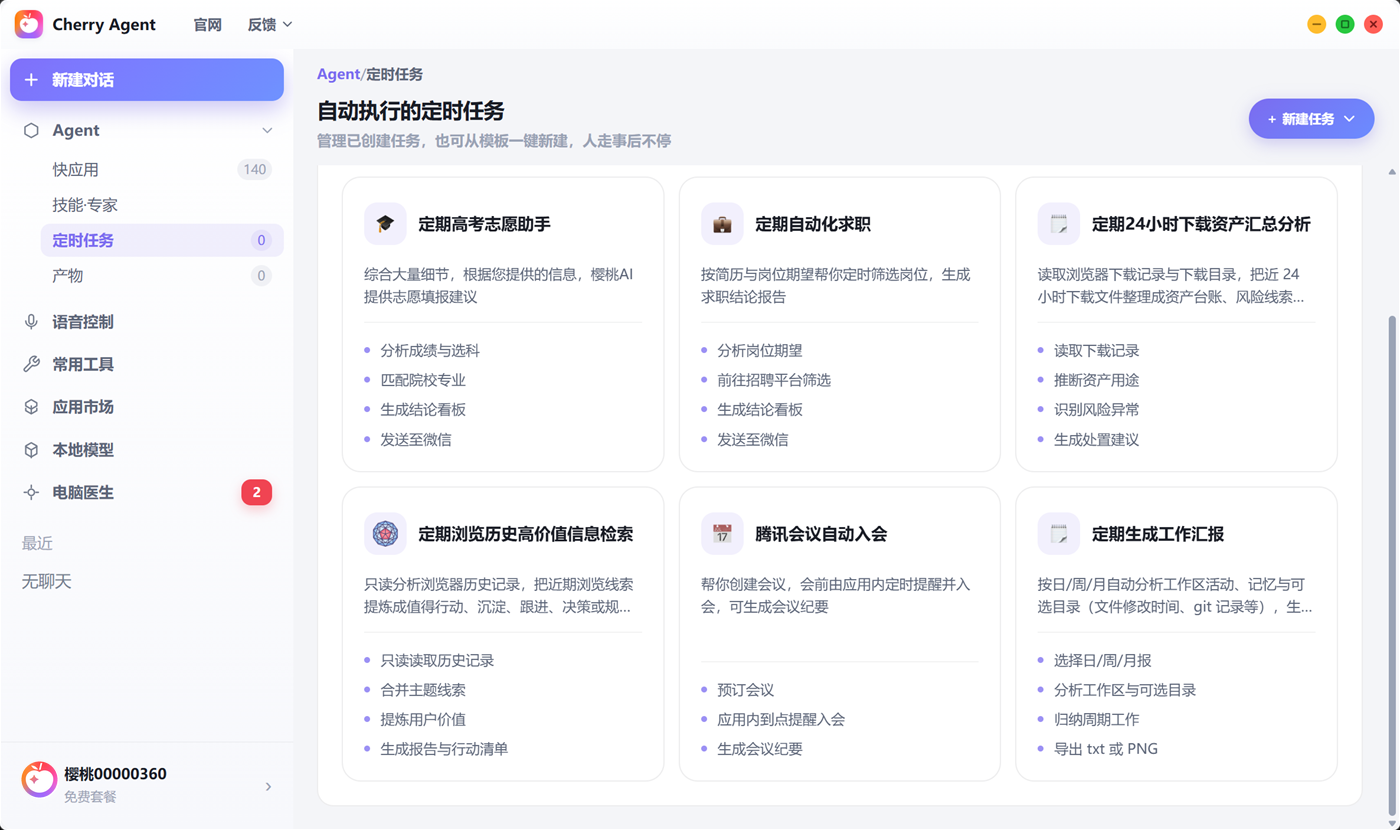Open the 新建任务 dropdown button
Image resolution: width=1400 pixels, height=830 pixels.
pos(1311,119)
